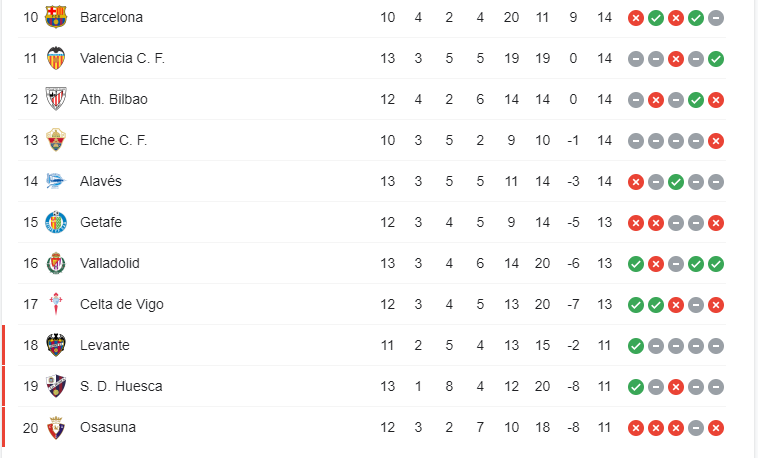Click Barcelona's first form result icon
The image size is (758, 458).
coord(635,18)
